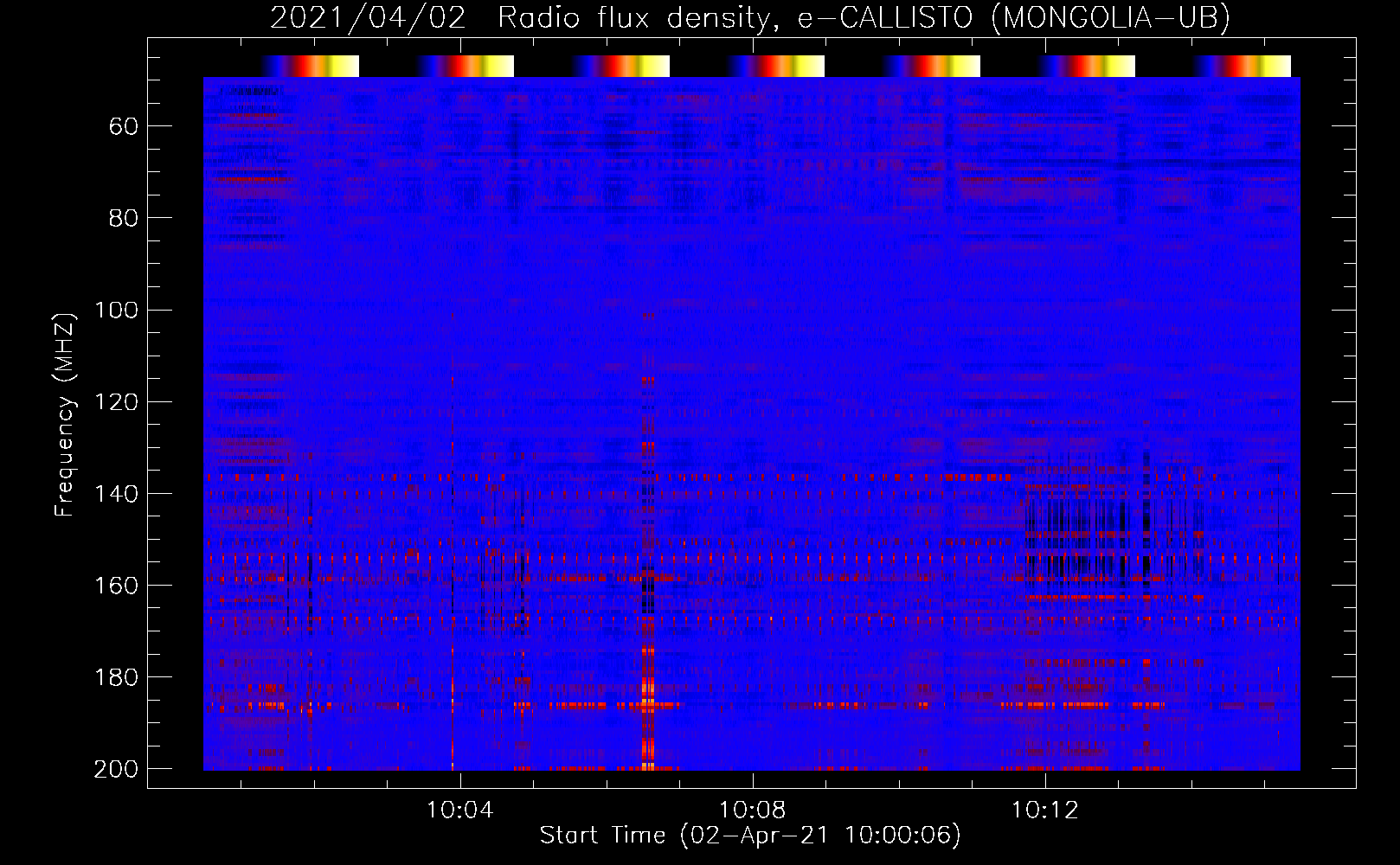Click the plot title mentioning e-CALLISTO MONGOLIA-UB

point(750,17)
